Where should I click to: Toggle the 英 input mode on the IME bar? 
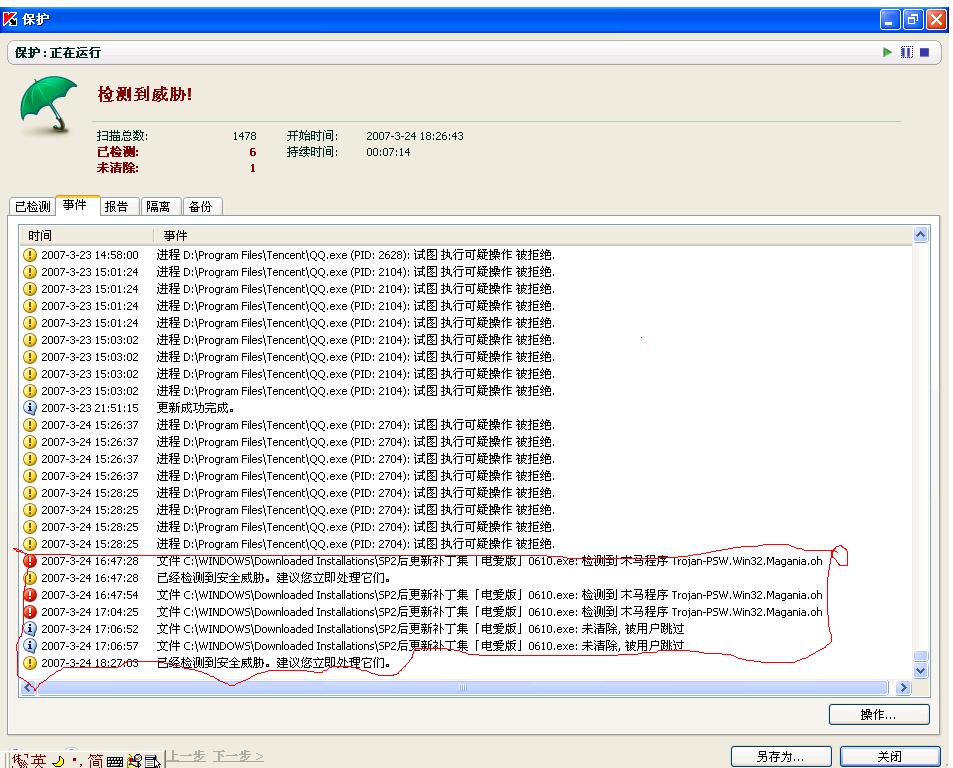(x=38, y=760)
